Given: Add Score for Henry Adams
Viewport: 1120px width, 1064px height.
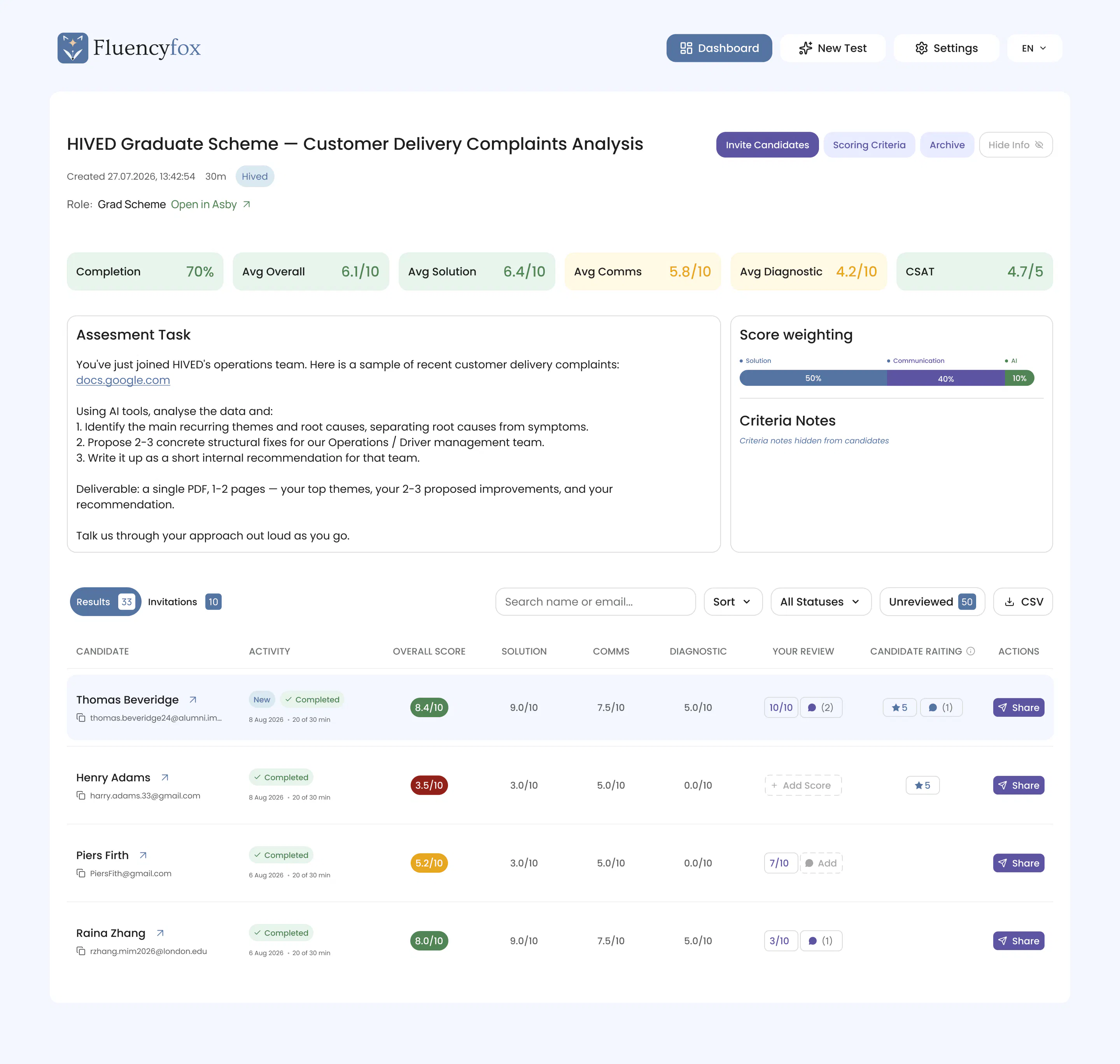Looking at the screenshot, I should tap(803, 786).
